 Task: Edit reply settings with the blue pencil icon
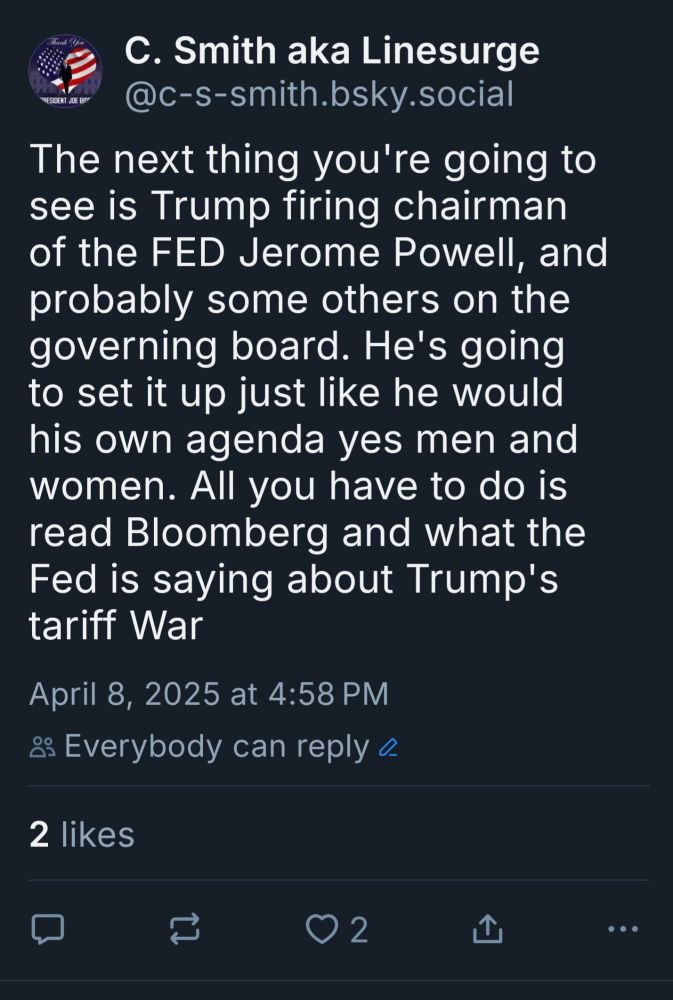pyautogui.click(x=388, y=747)
